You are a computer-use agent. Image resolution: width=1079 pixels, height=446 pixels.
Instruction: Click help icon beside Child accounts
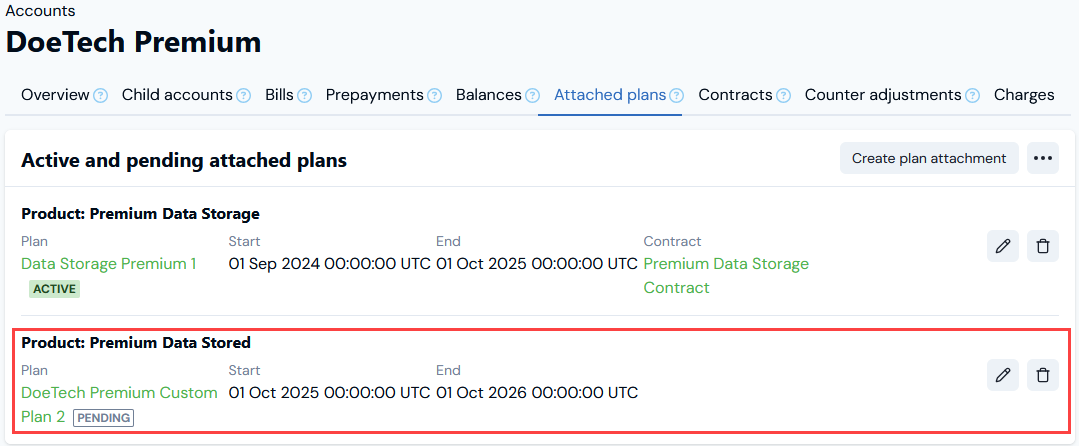[244, 96]
